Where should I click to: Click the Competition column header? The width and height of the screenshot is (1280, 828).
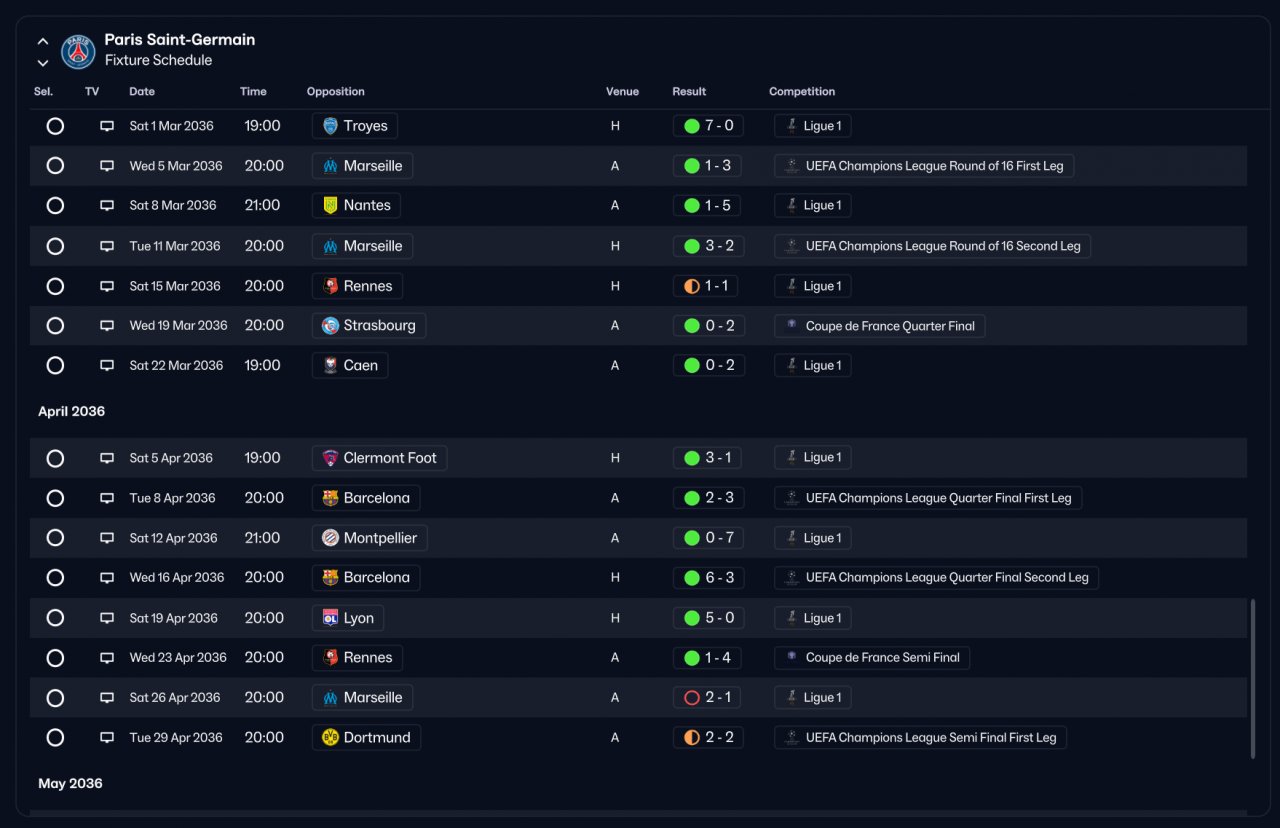[802, 91]
